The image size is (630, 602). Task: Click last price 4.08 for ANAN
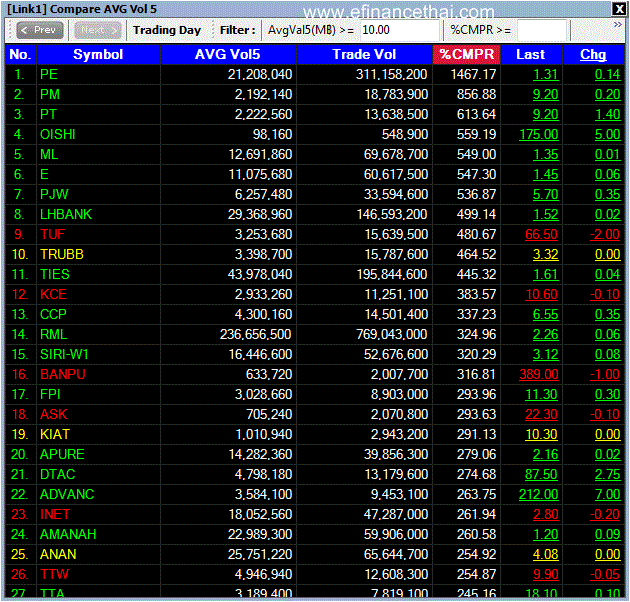[546, 555]
